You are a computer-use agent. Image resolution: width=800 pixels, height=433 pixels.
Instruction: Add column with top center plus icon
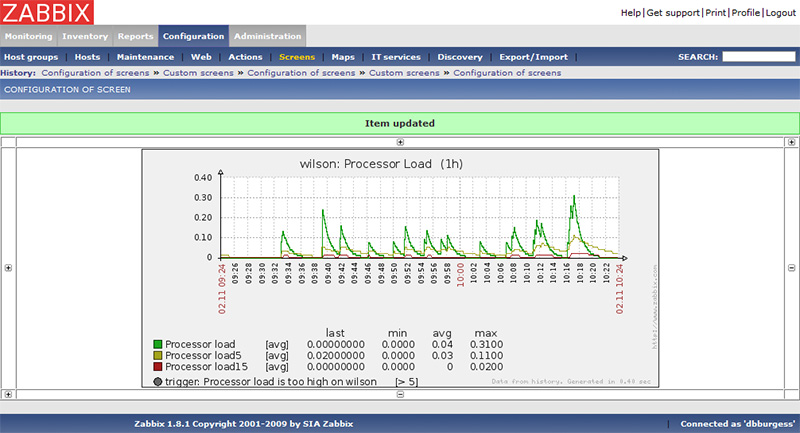click(x=400, y=142)
